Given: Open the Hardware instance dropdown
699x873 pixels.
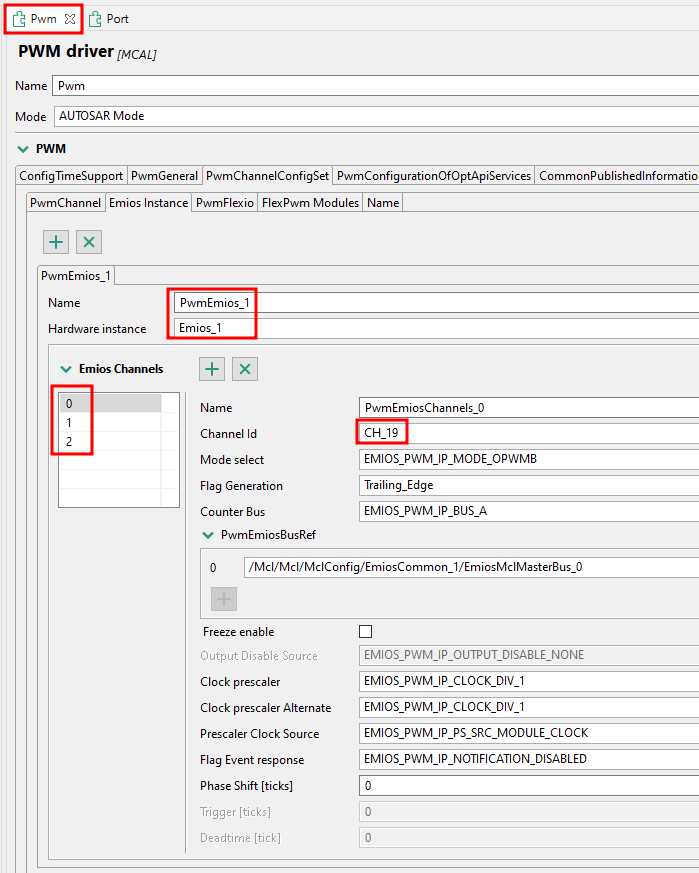Looking at the screenshot, I should (x=436, y=328).
